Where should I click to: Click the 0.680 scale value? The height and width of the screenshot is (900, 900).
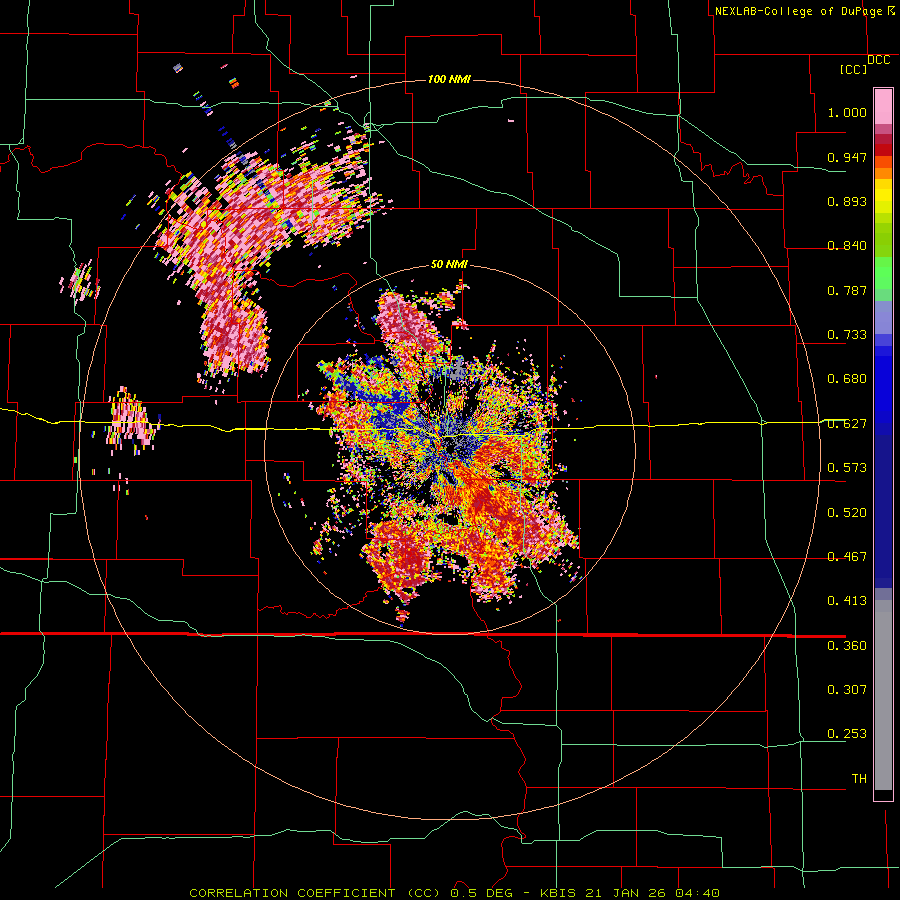(847, 379)
